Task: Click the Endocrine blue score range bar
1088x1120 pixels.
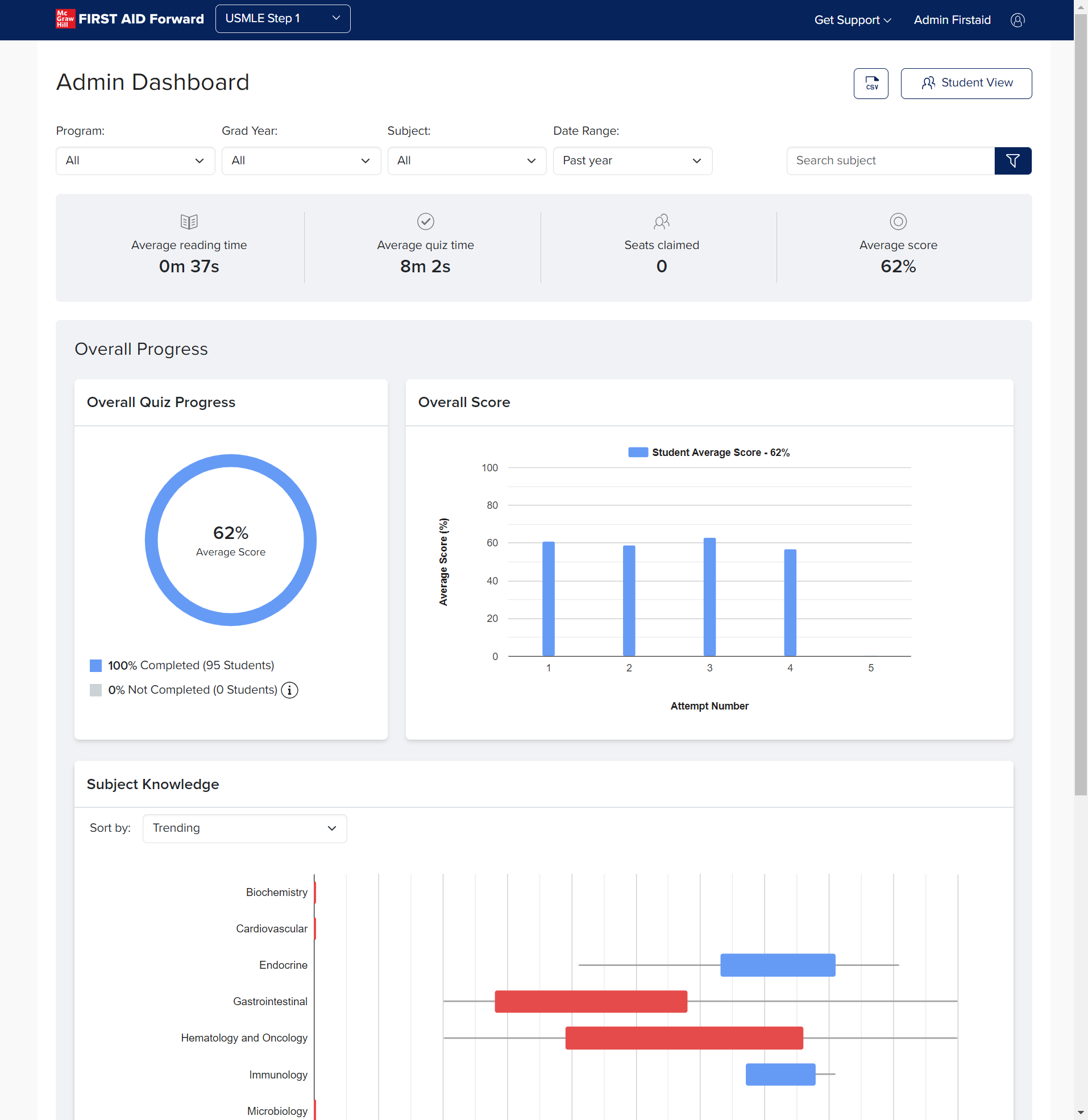Action: pos(777,965)
